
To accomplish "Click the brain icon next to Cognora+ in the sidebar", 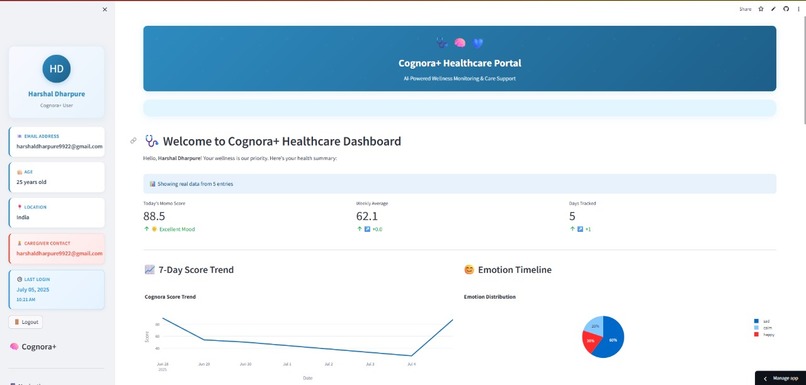I will [14, 347].
